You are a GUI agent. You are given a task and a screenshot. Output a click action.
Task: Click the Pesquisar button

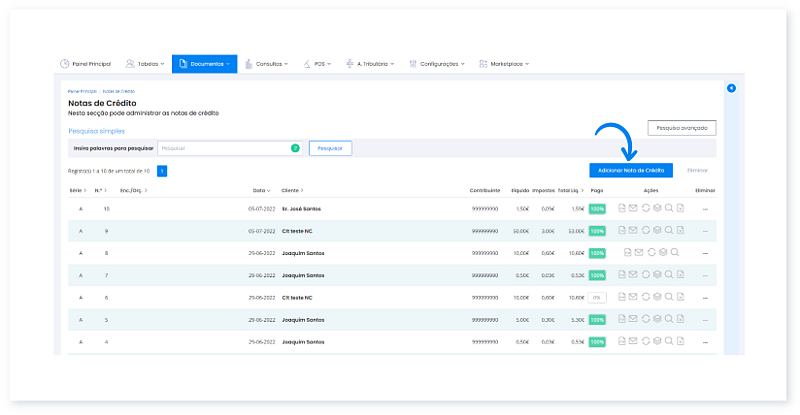(330, 148)
